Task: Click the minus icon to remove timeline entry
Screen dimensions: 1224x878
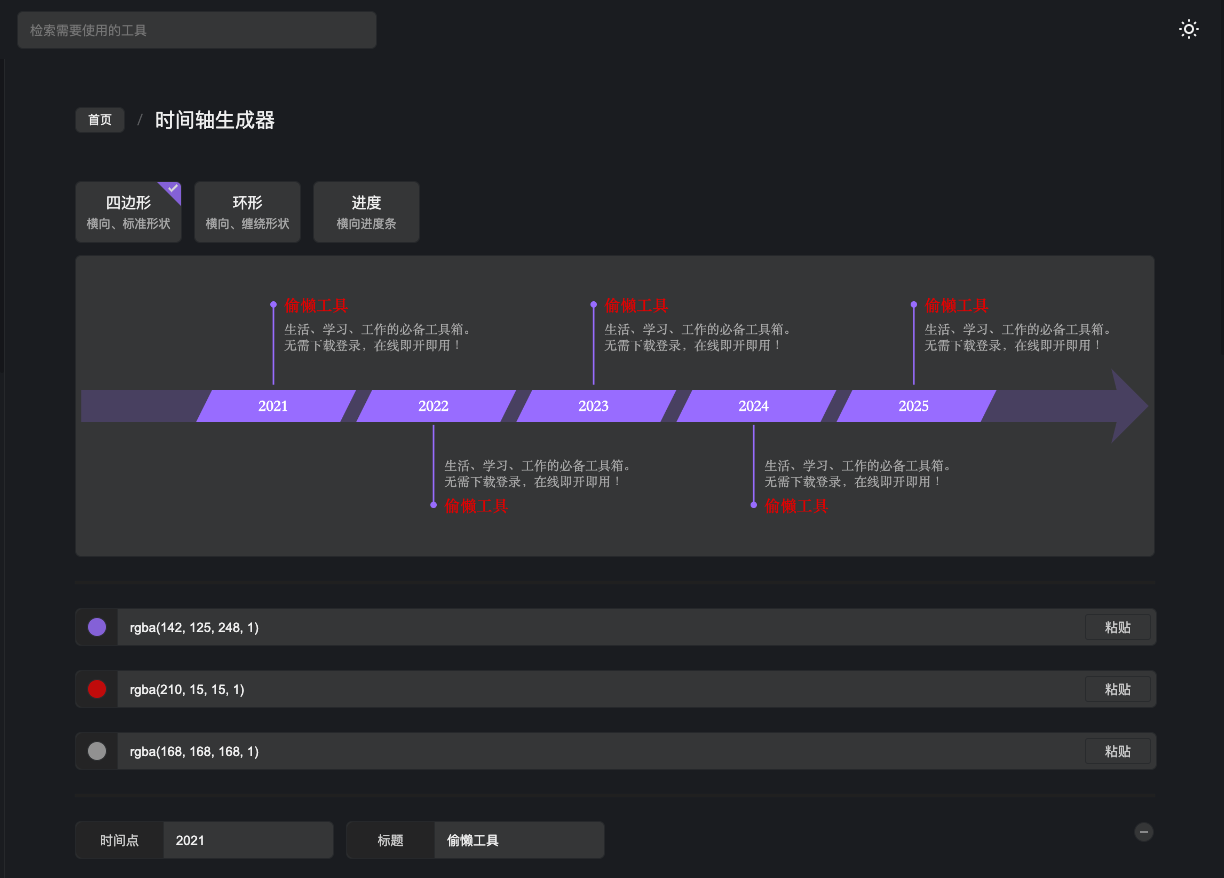Action: [x=1142, y=831]
